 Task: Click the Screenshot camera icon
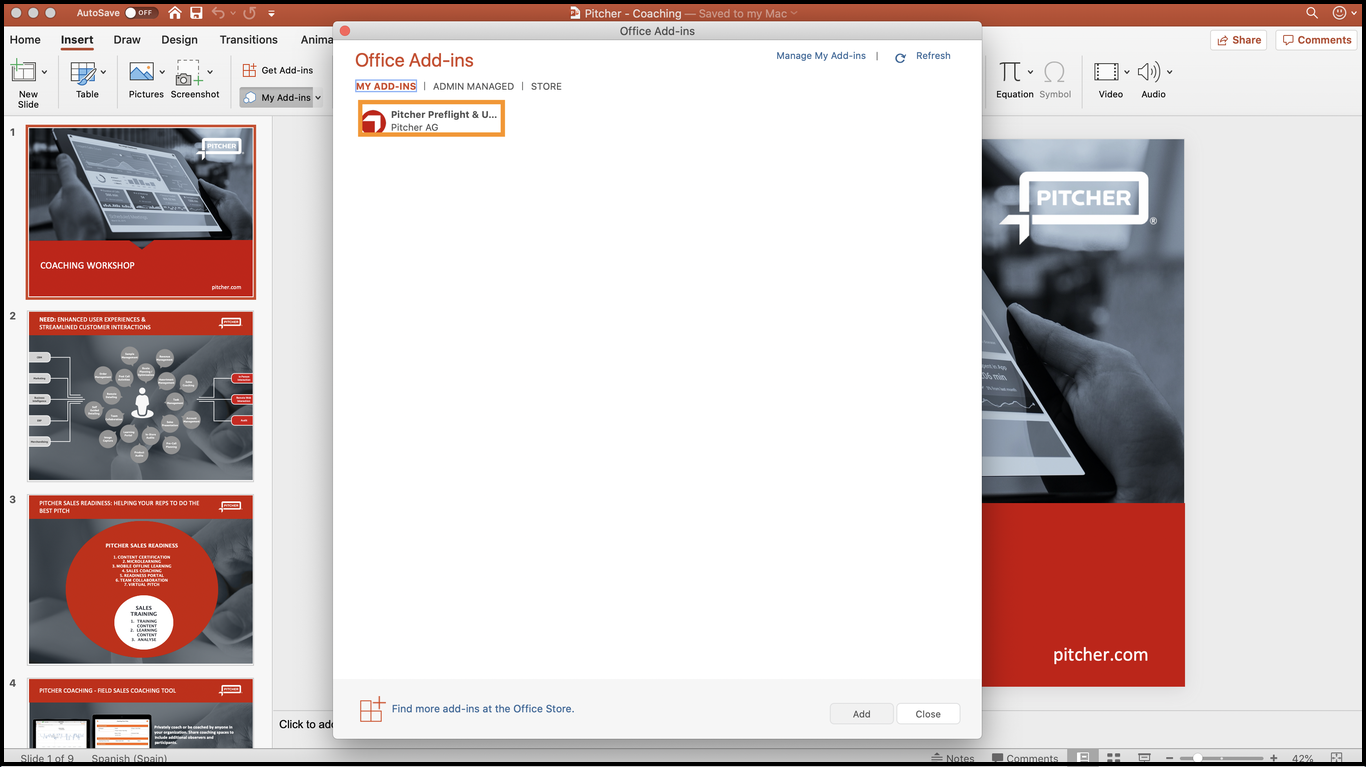(188, 73)
